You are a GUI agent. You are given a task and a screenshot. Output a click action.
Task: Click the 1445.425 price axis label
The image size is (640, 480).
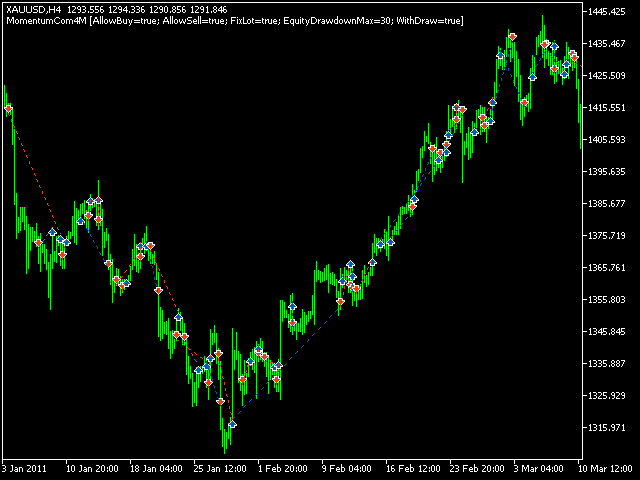point(607,12)
